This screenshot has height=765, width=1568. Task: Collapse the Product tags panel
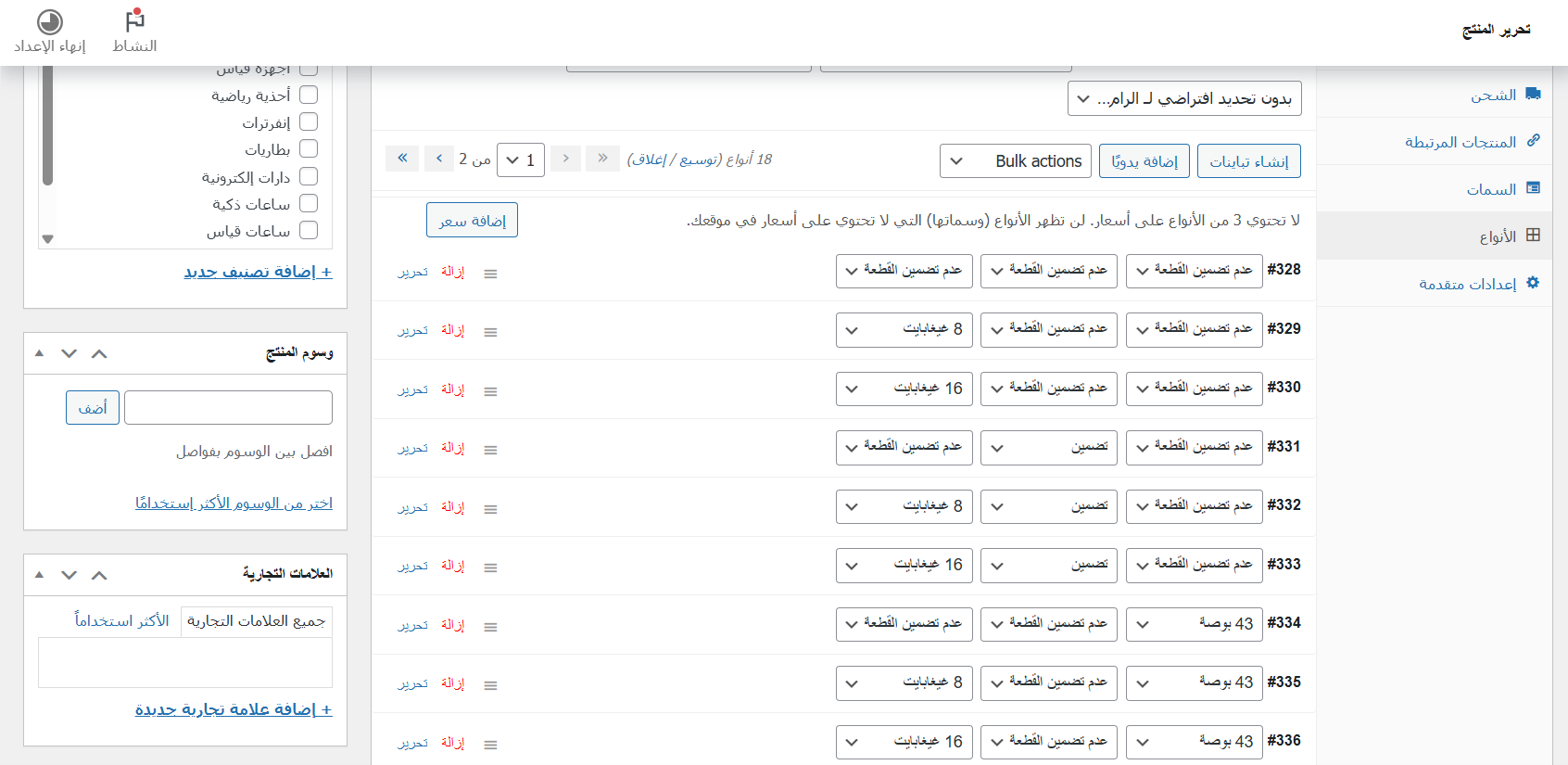[x=39, y=353]
